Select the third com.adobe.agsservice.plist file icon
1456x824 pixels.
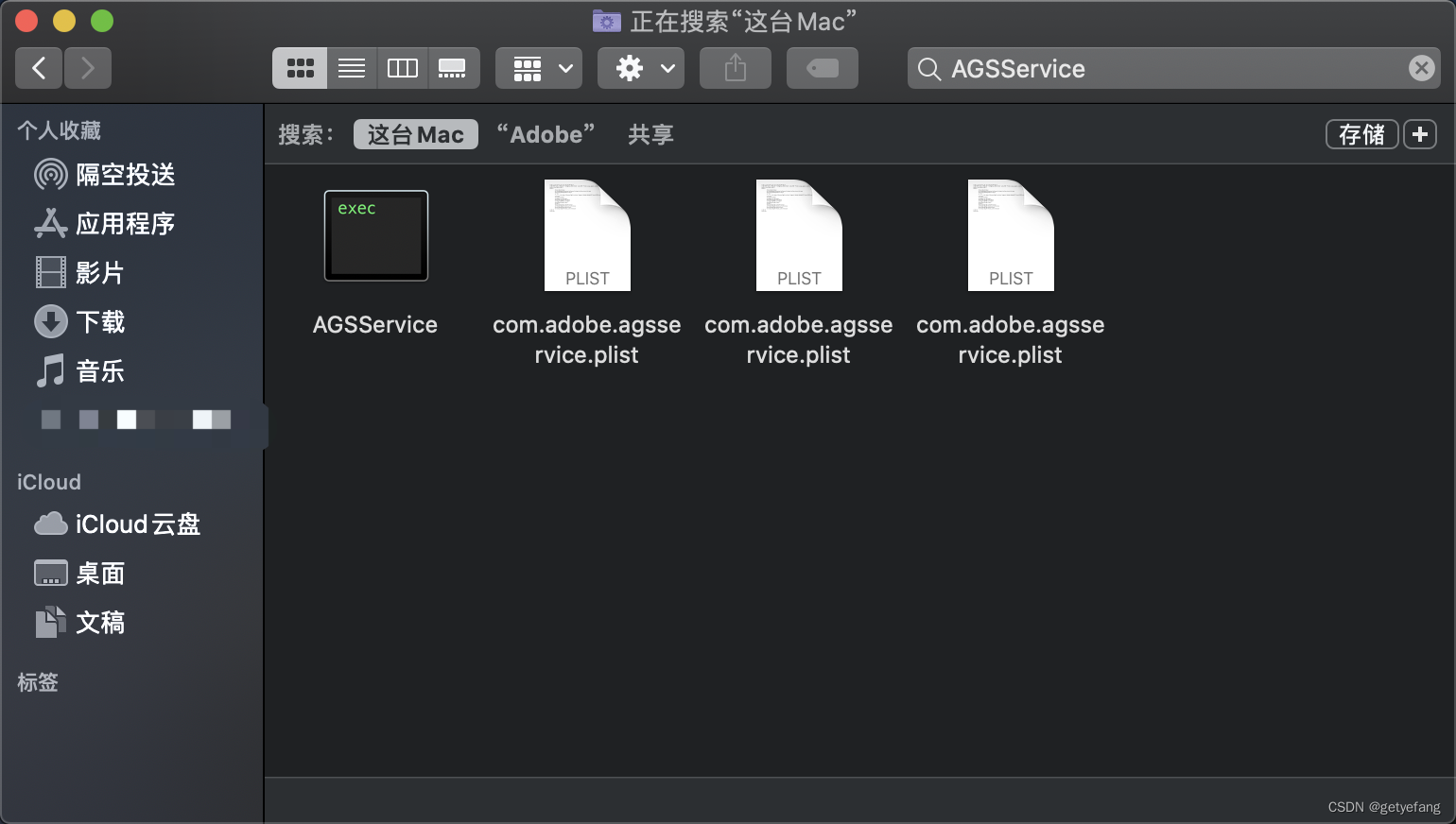(1011, 235)
